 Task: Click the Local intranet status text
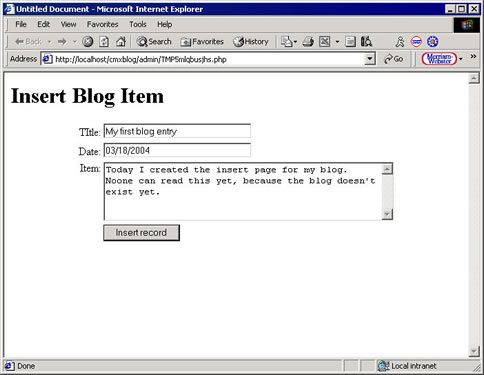click(414, 366)
